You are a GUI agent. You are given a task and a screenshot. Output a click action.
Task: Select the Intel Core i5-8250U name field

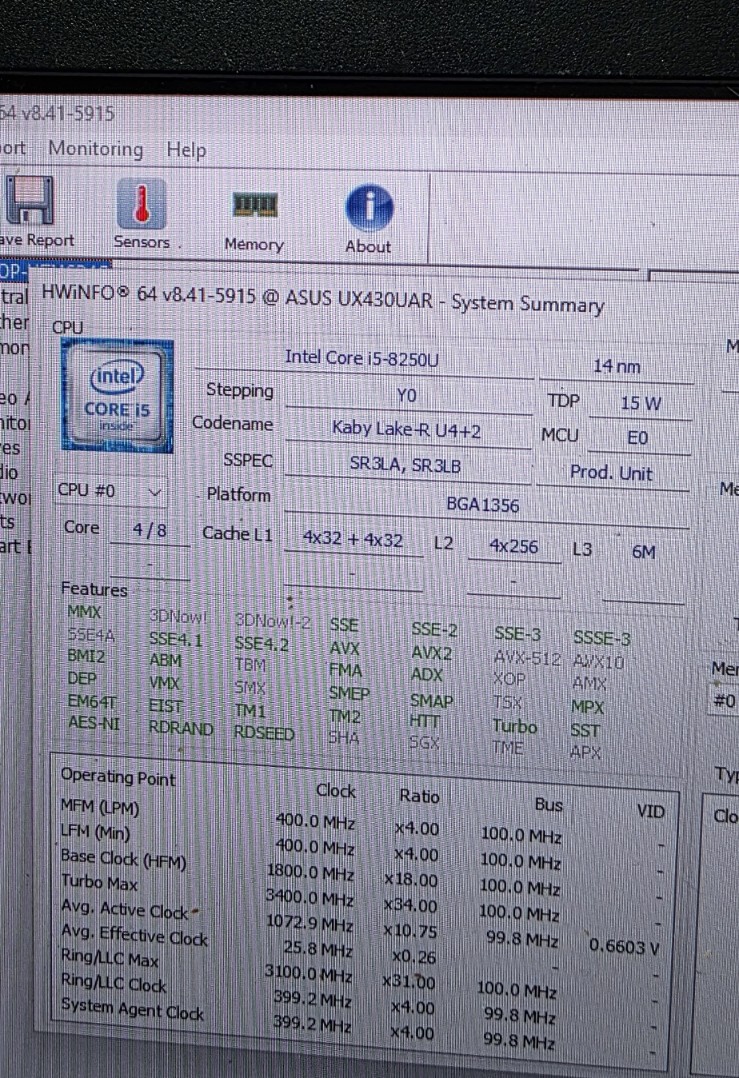point(362,358)
